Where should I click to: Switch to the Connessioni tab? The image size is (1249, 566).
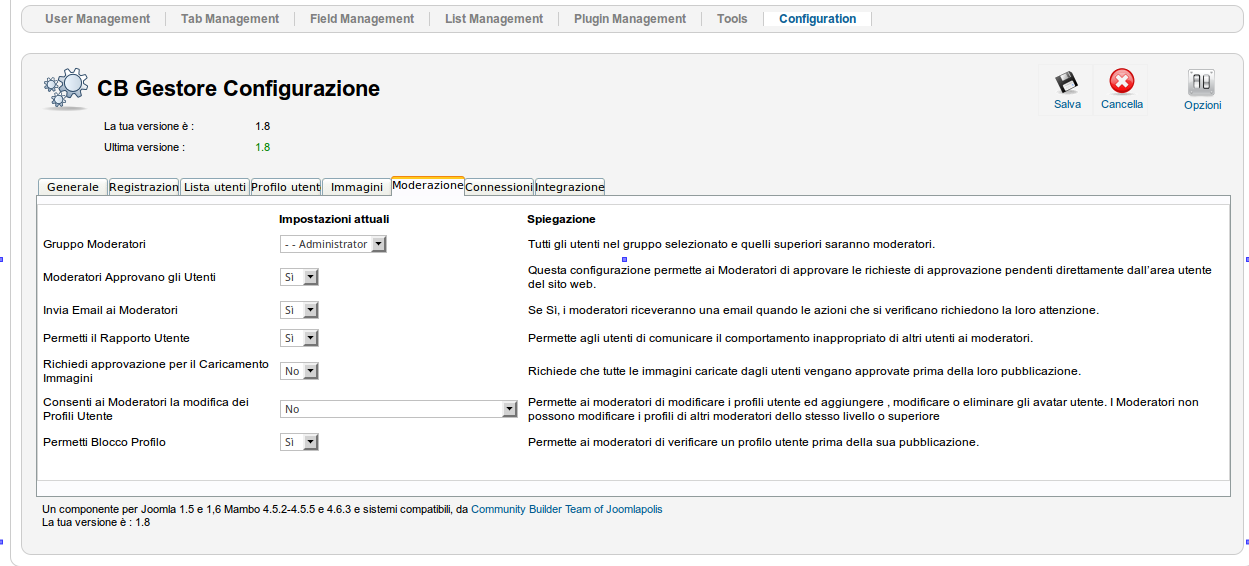point(499,187)
